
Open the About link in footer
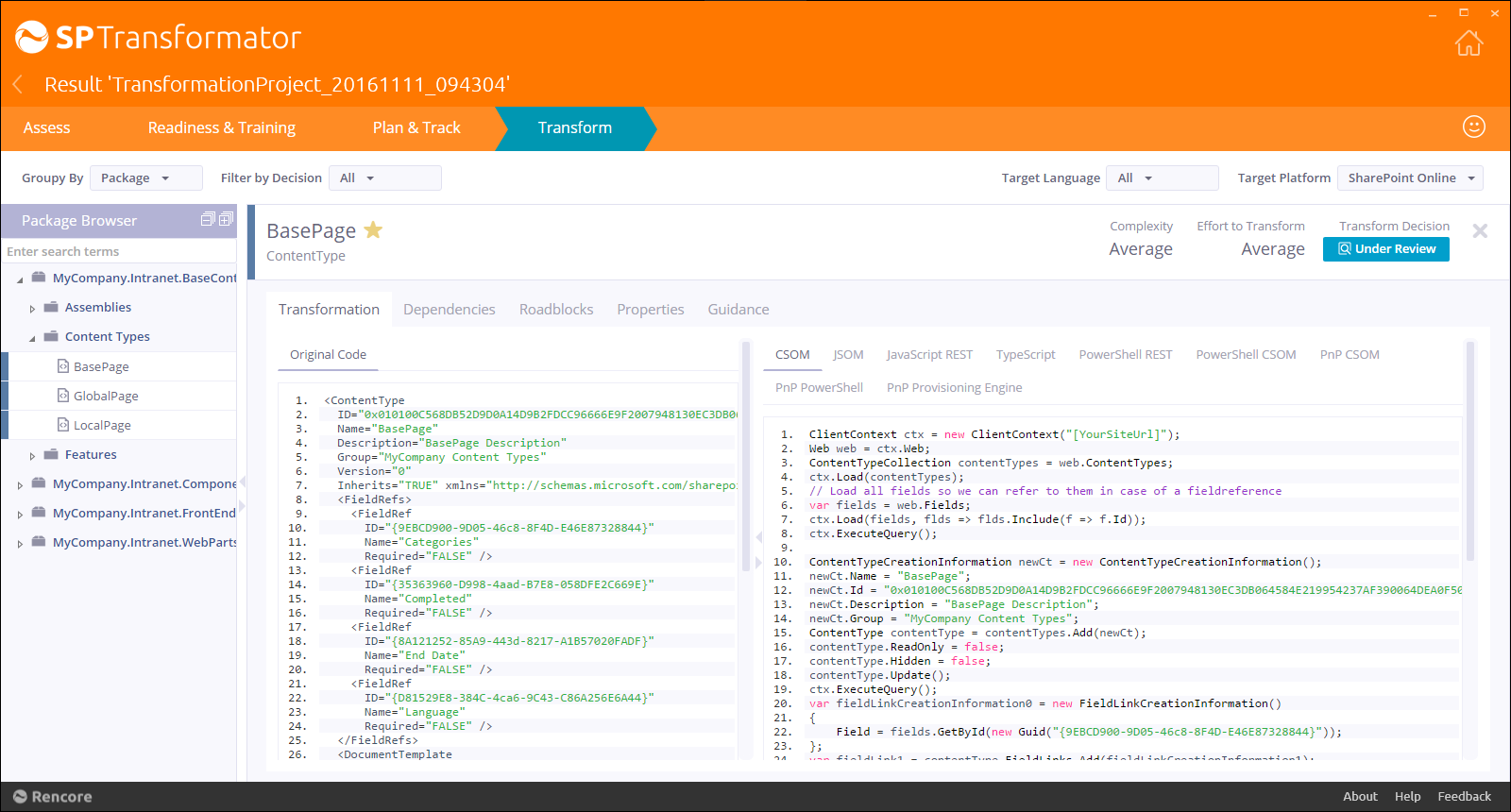1360,797
